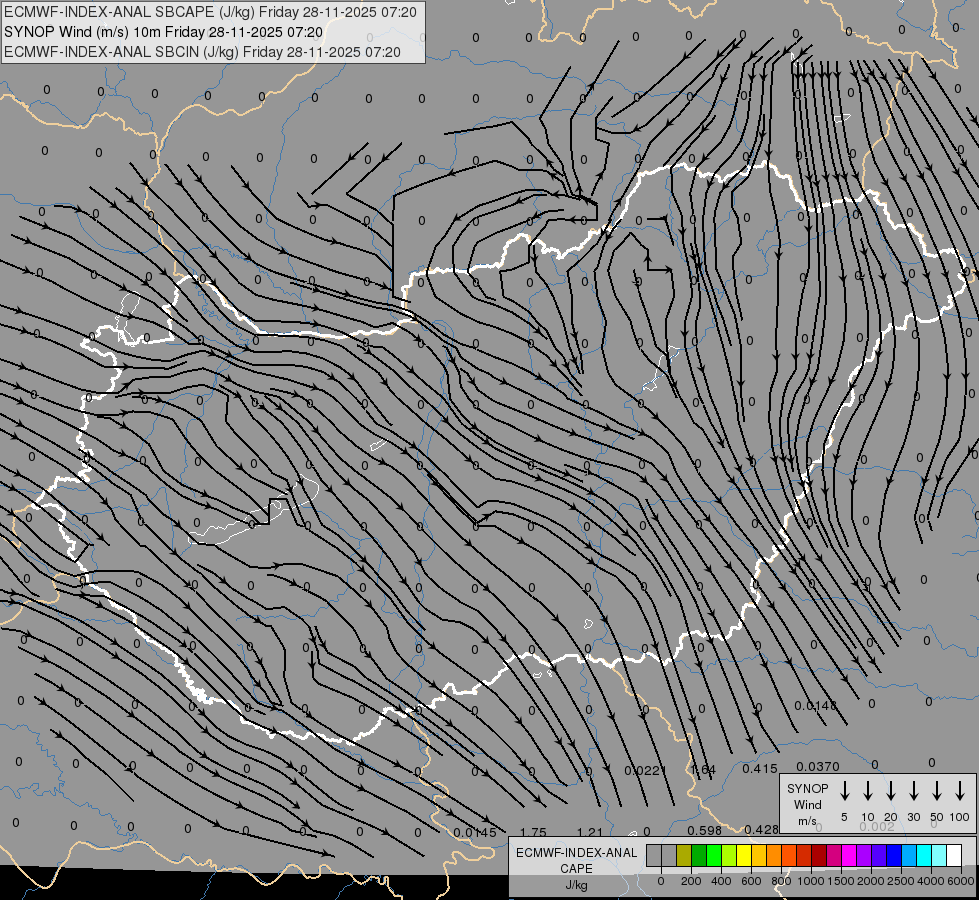Click the SYNOP Wind m/s legend label

pos(808,804)
